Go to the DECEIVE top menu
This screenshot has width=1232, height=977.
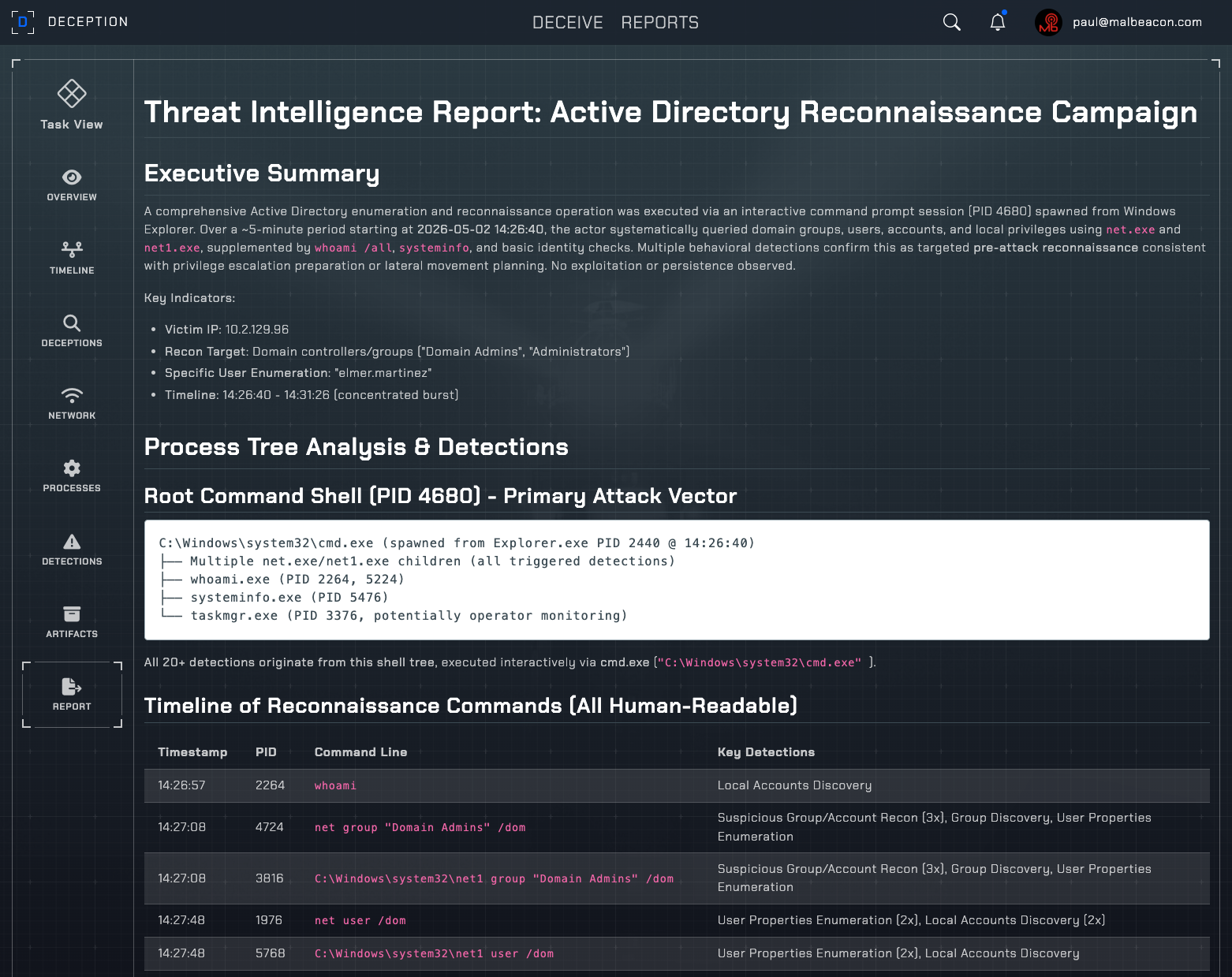click(568, 22)
